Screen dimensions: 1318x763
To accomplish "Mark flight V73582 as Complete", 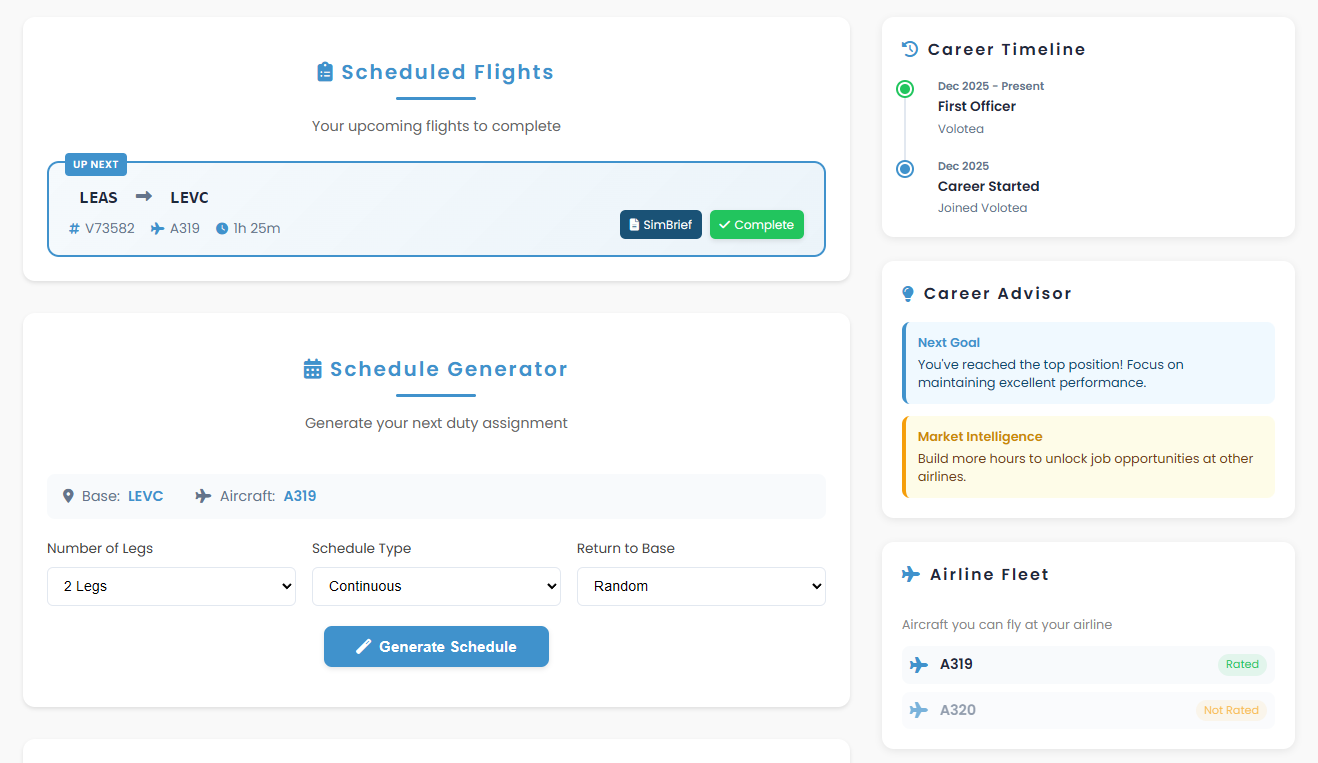I will click(757, 225).
